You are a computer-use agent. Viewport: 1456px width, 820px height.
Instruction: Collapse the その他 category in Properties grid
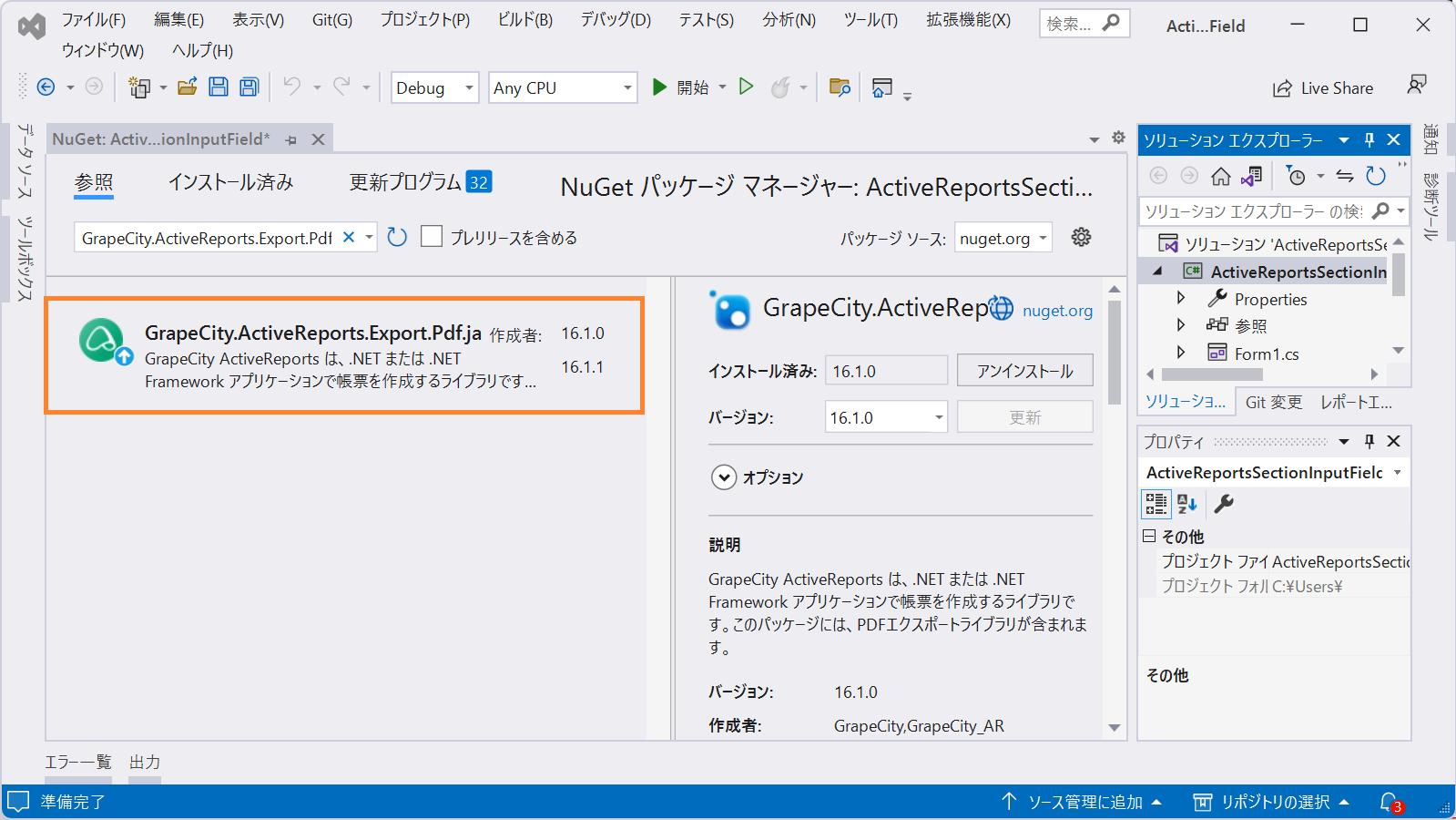(1149, 536)
